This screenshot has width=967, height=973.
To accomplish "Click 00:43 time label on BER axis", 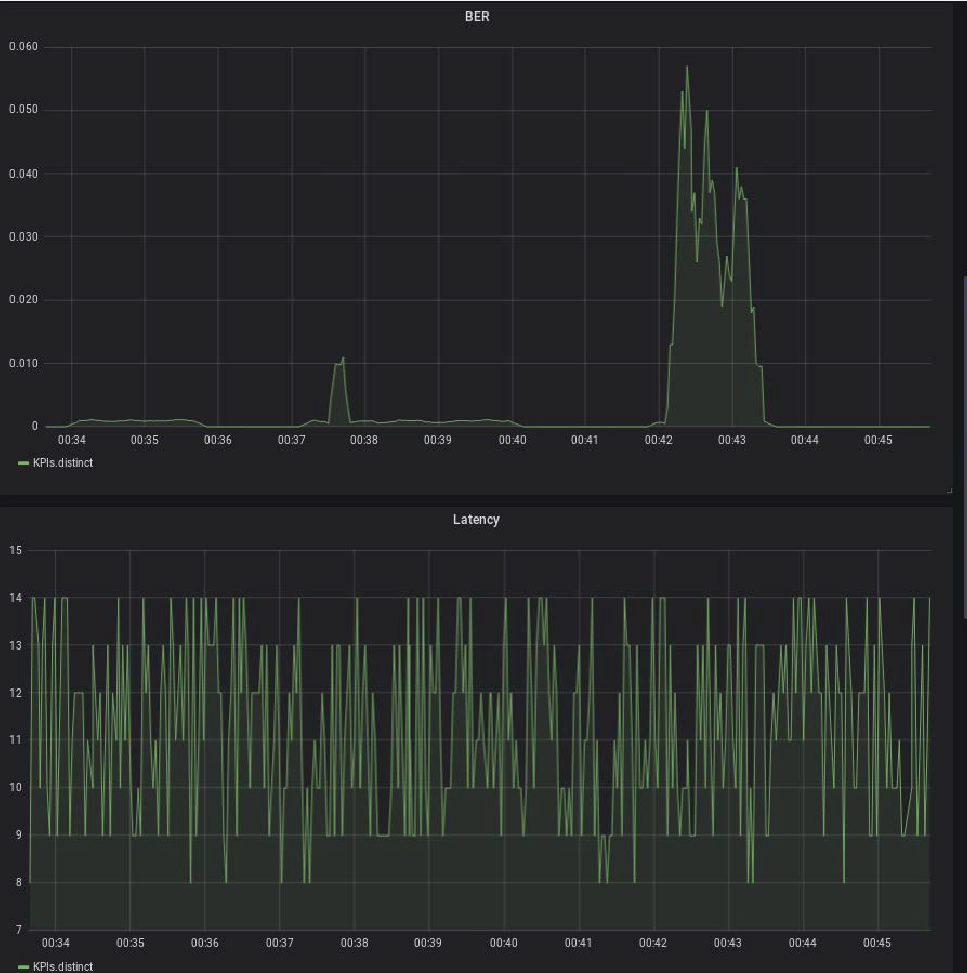I will (732, 440).
